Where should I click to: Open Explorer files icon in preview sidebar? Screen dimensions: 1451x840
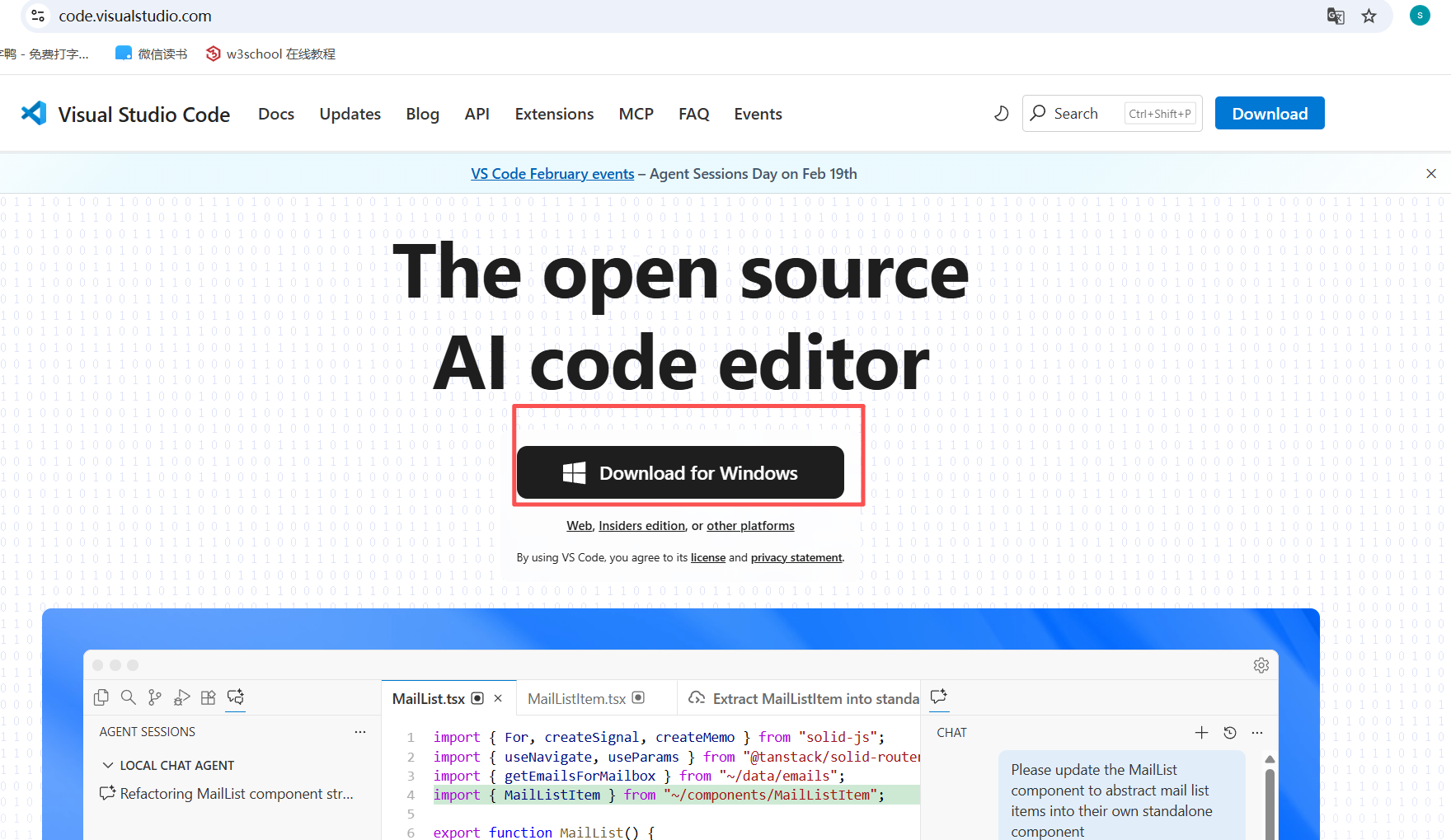point(101,697)
